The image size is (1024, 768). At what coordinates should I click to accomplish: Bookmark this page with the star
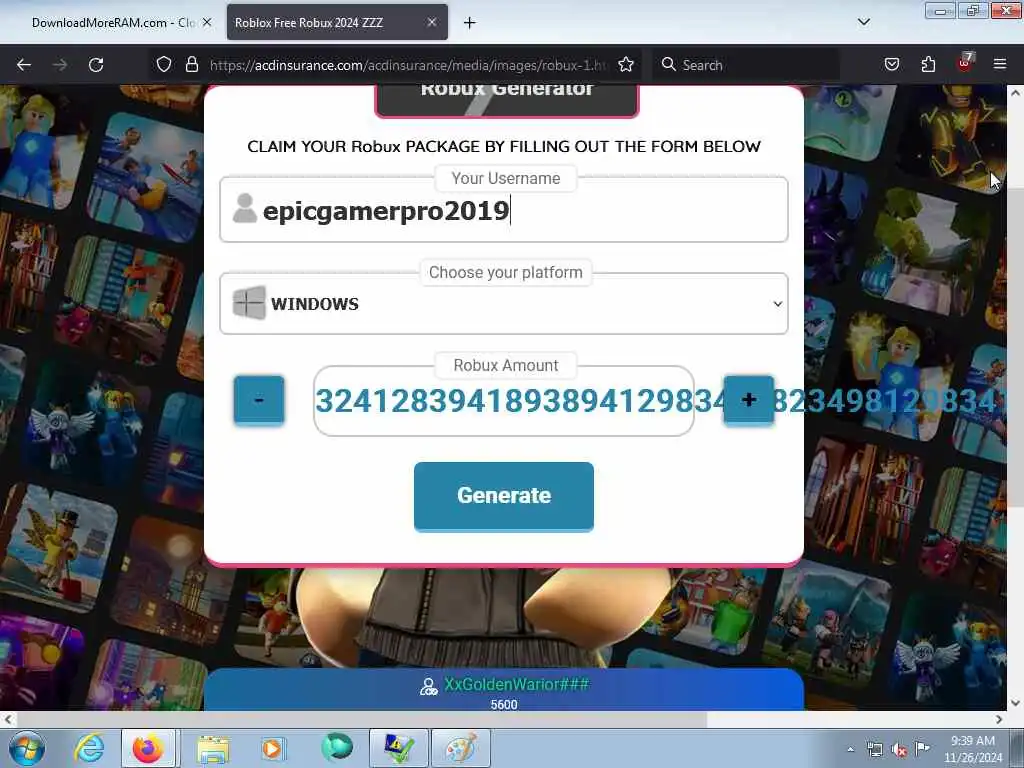coord(626,65)
